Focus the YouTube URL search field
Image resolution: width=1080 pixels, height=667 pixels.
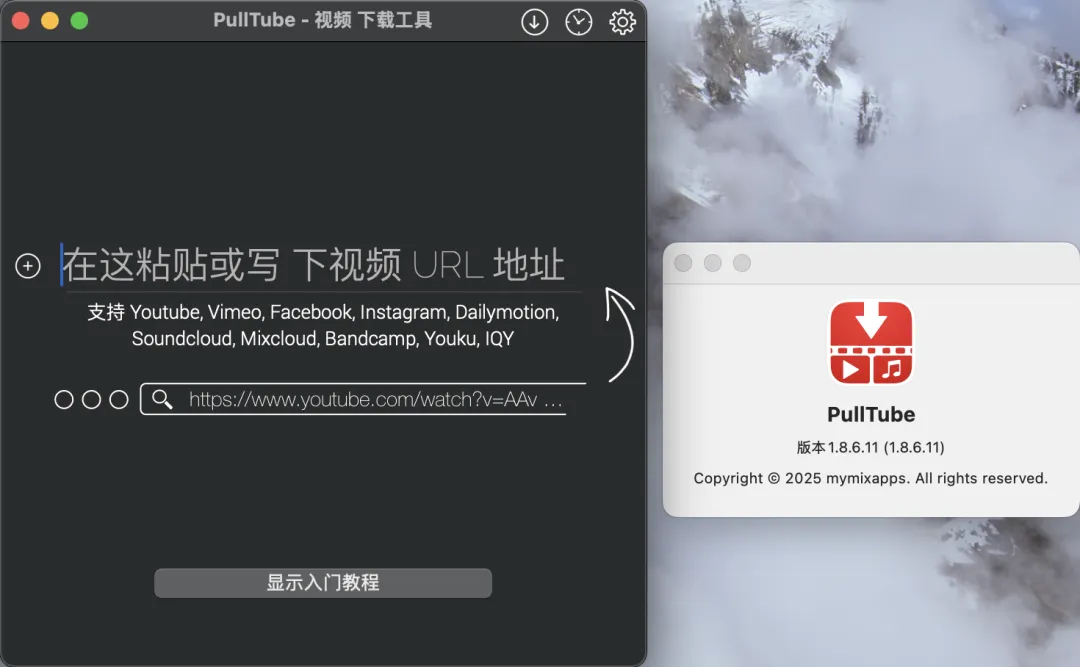coord(375,400)
